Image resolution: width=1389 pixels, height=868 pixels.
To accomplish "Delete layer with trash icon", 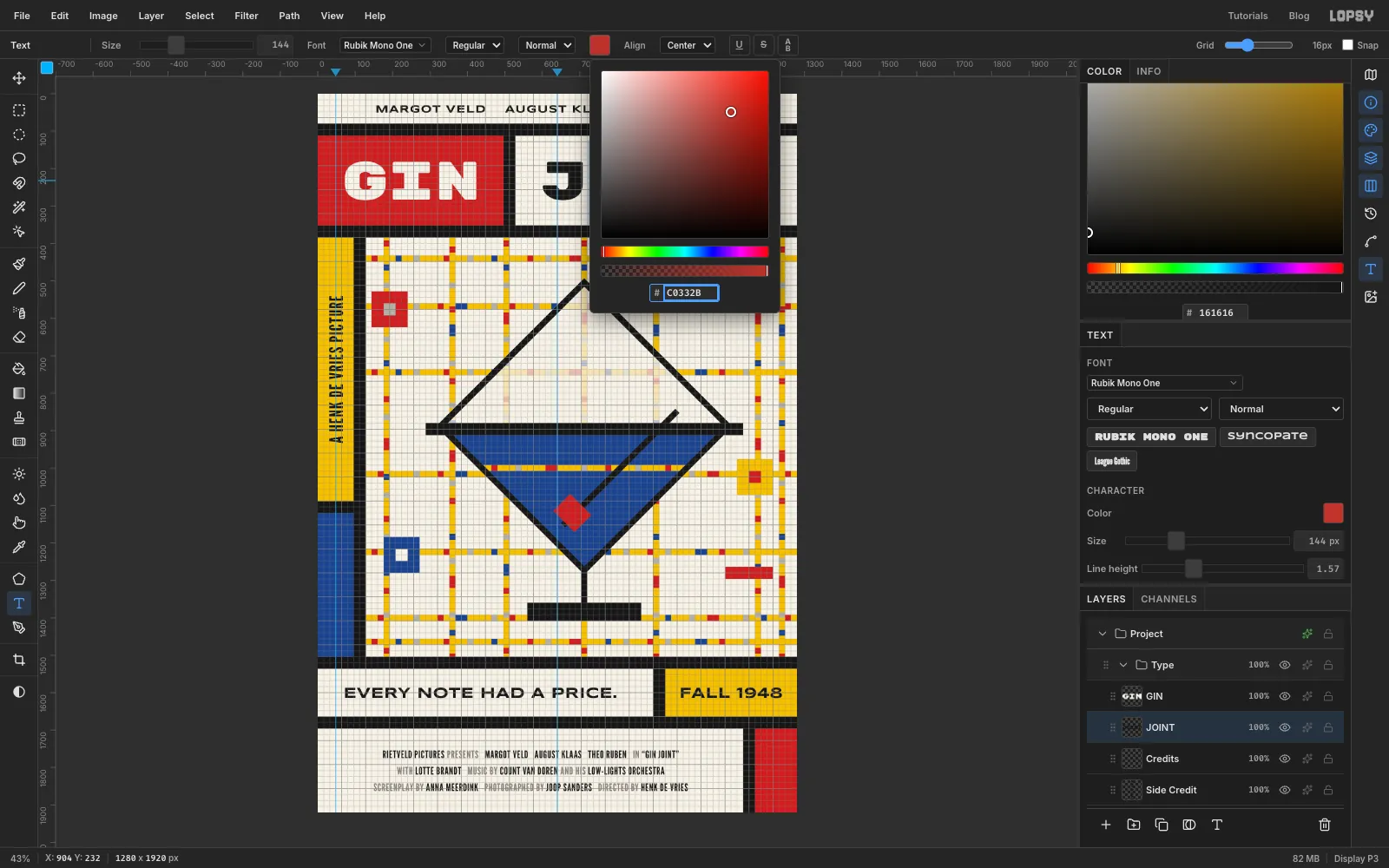I will pos(1325,825).
